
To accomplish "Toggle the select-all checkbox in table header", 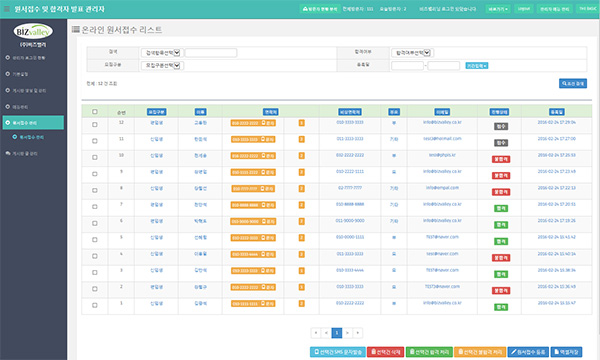I will click(95, 112).
